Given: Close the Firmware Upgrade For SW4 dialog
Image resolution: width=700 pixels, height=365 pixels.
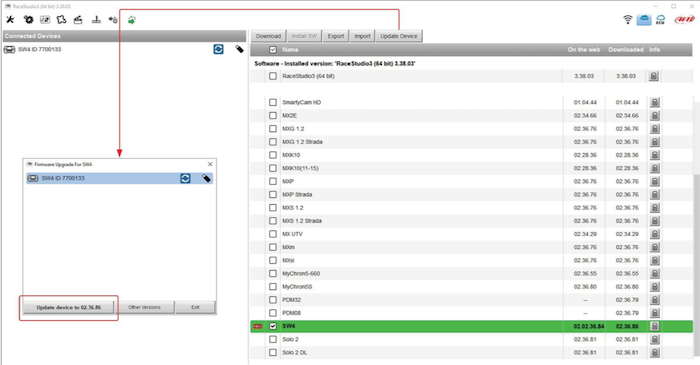Looking at the screenshot, I should (x=210, y=164).
